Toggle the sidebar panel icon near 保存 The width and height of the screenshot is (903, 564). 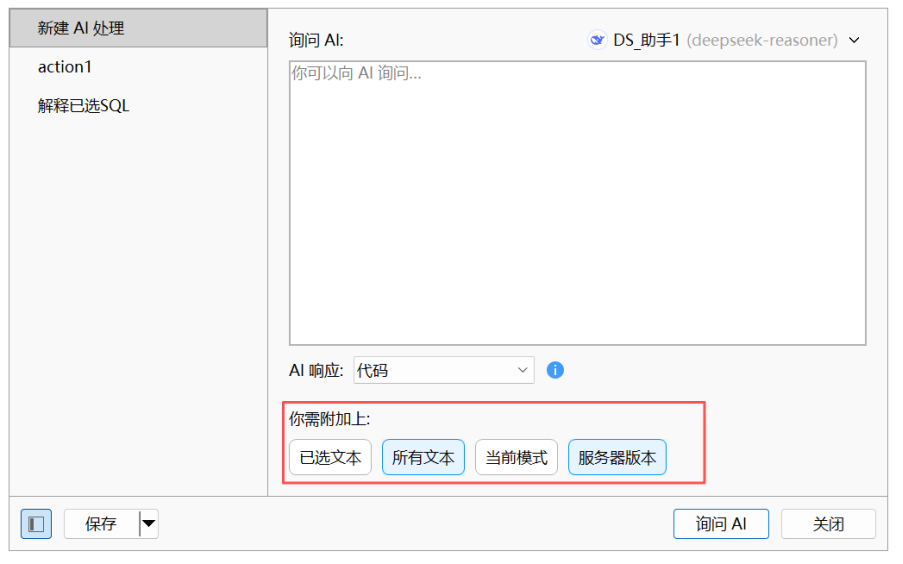(x=36, y=524)
